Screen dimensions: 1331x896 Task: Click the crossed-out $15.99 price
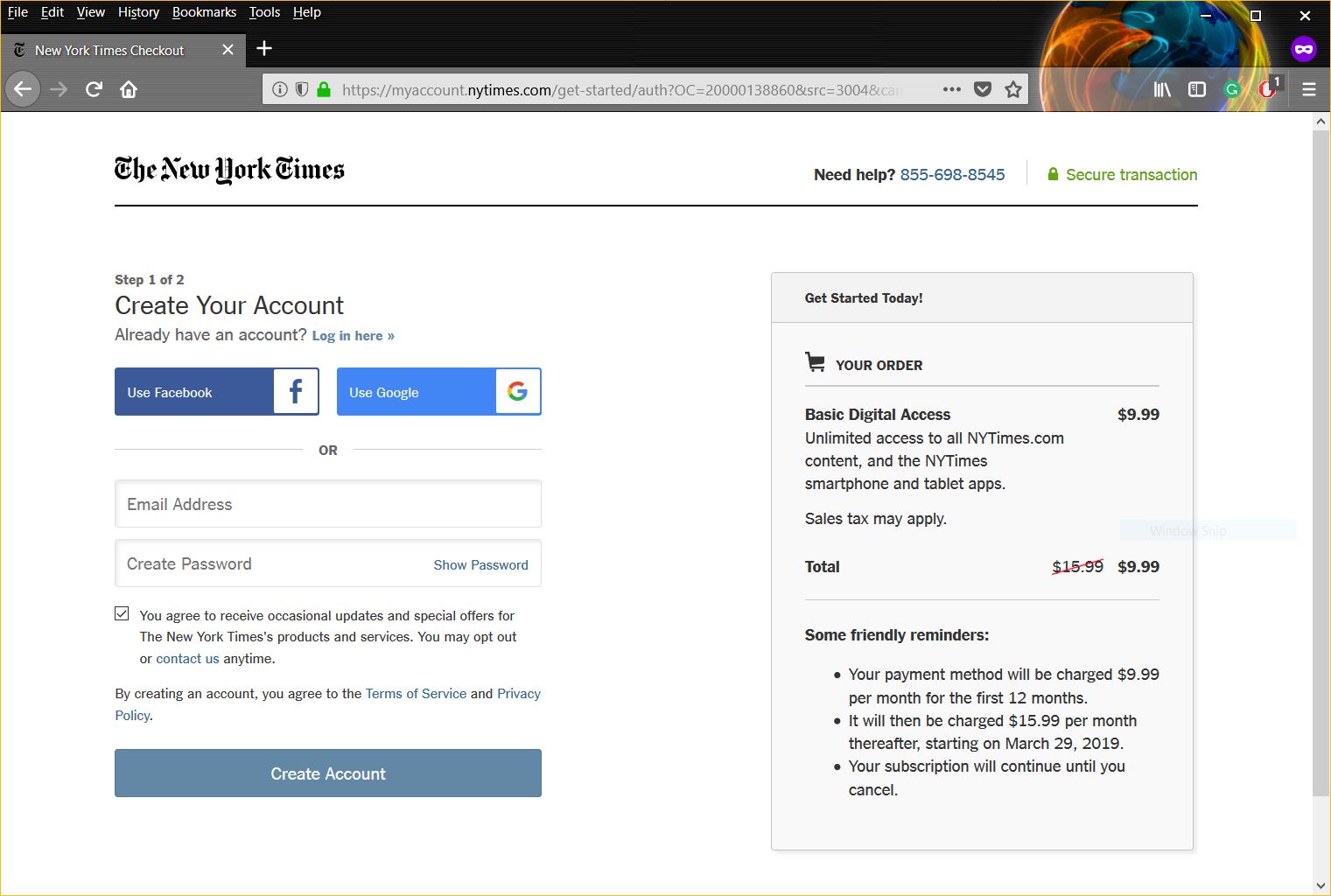click(x=1077, y=567)
